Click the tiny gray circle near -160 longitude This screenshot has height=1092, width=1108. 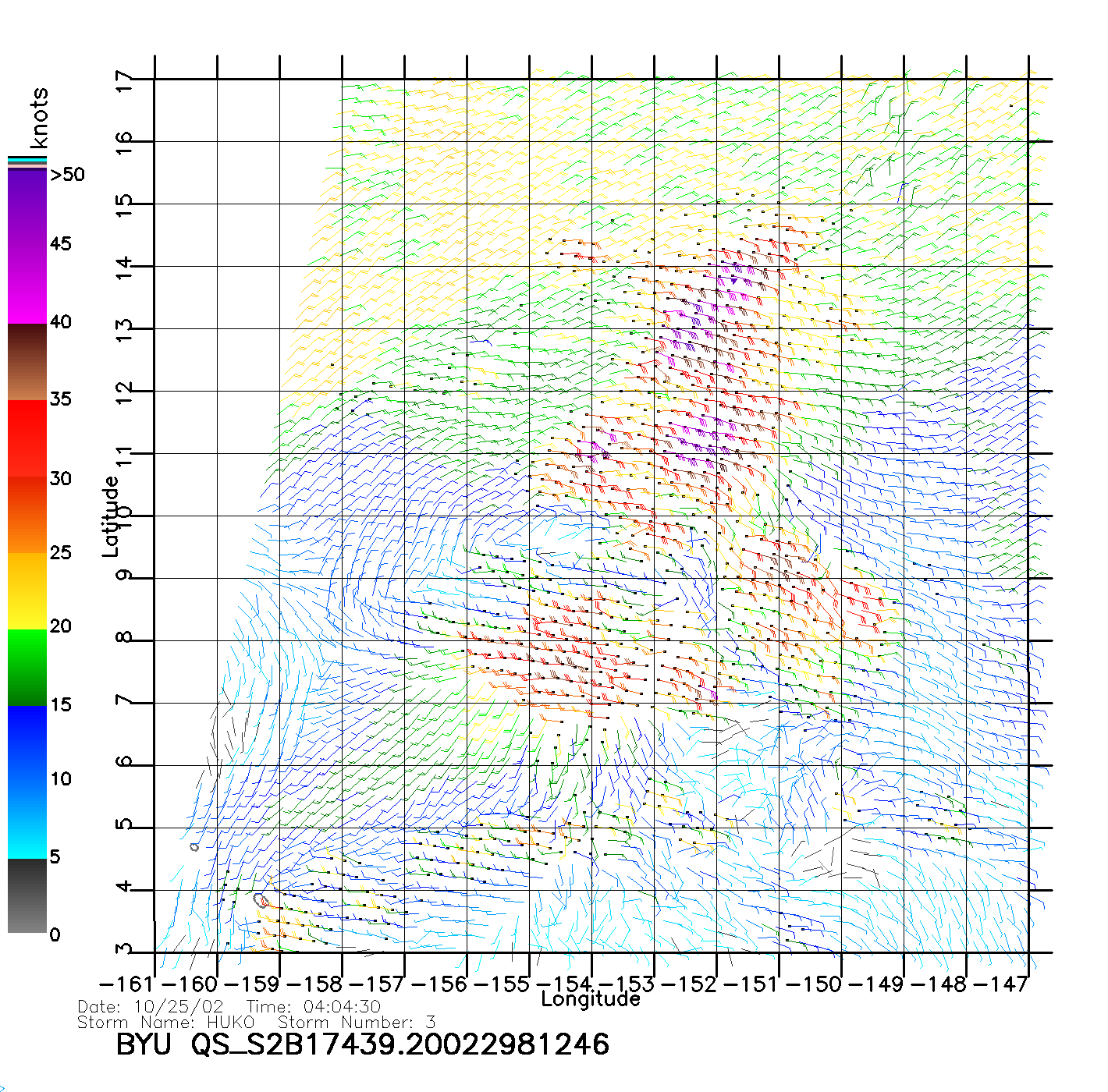coord(194,847)
